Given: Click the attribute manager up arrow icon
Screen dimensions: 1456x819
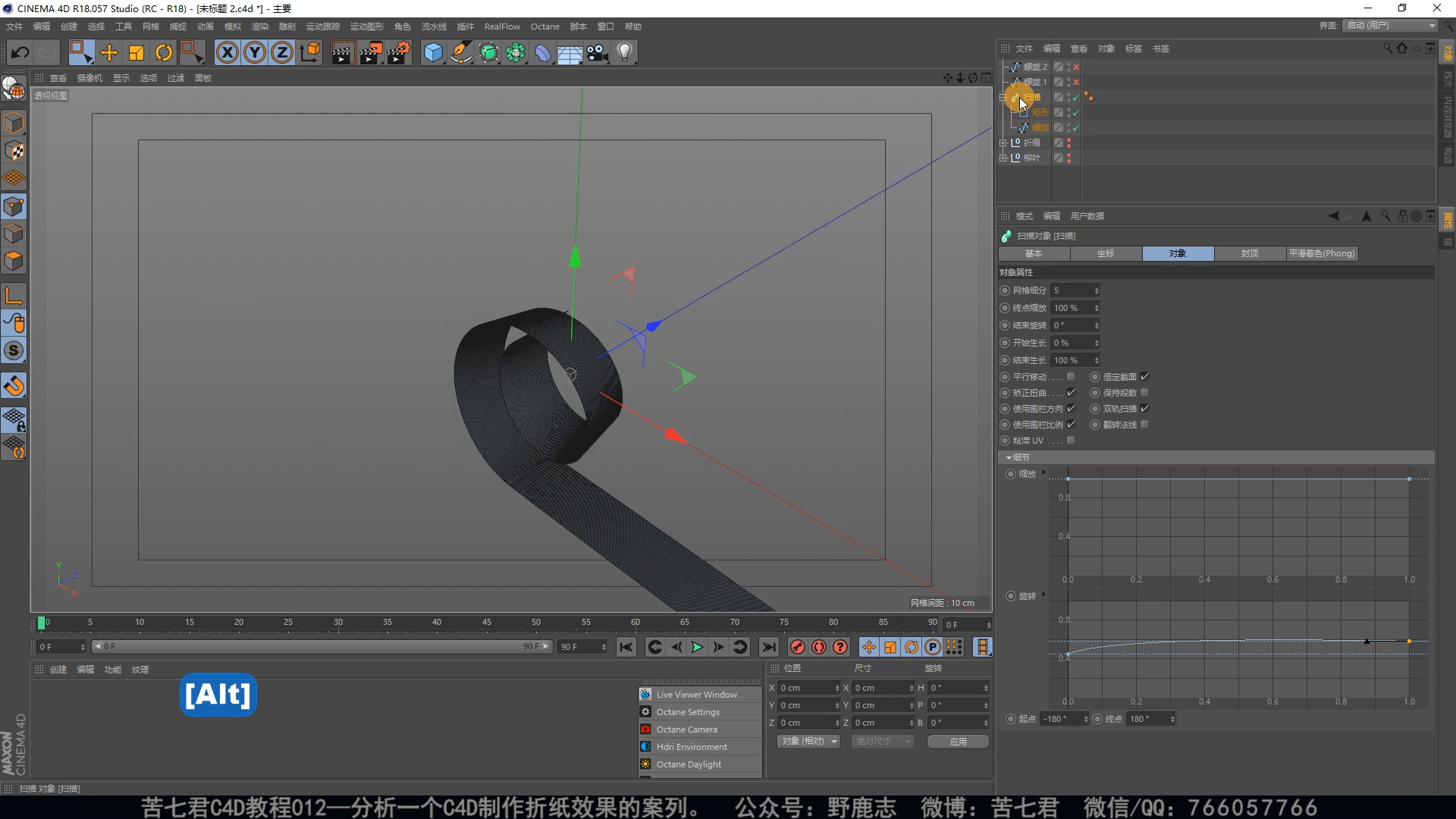Looking at the screenshot, I should coord(1367,216).
